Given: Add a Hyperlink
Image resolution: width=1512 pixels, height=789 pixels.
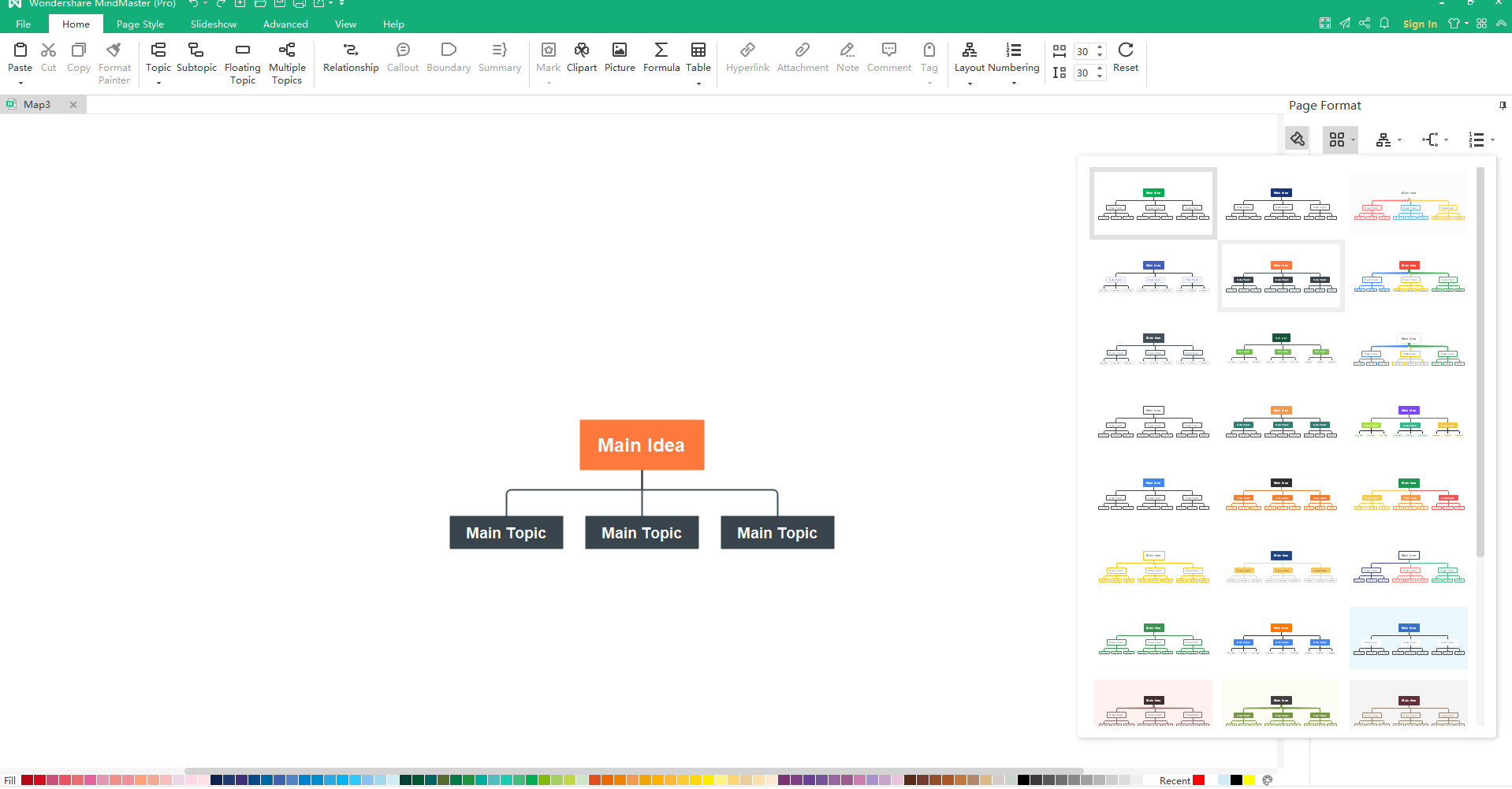Looking at the screenshot, I should (x=747, y=58).
